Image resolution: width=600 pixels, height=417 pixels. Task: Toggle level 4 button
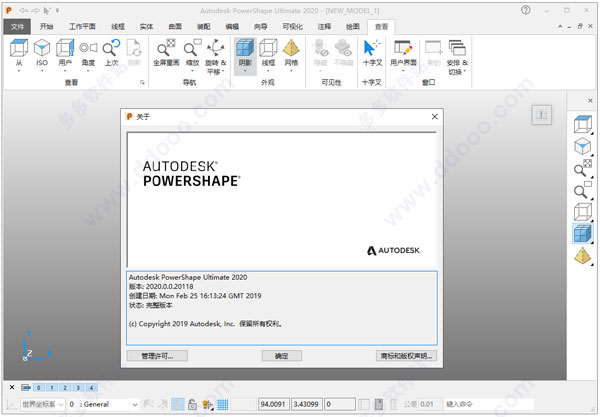[x=91, y=388]
